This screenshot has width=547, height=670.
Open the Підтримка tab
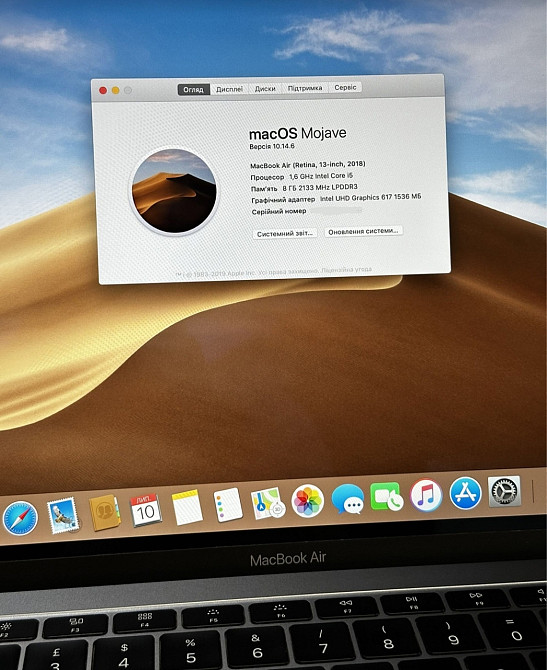click(x=305, y=88)
